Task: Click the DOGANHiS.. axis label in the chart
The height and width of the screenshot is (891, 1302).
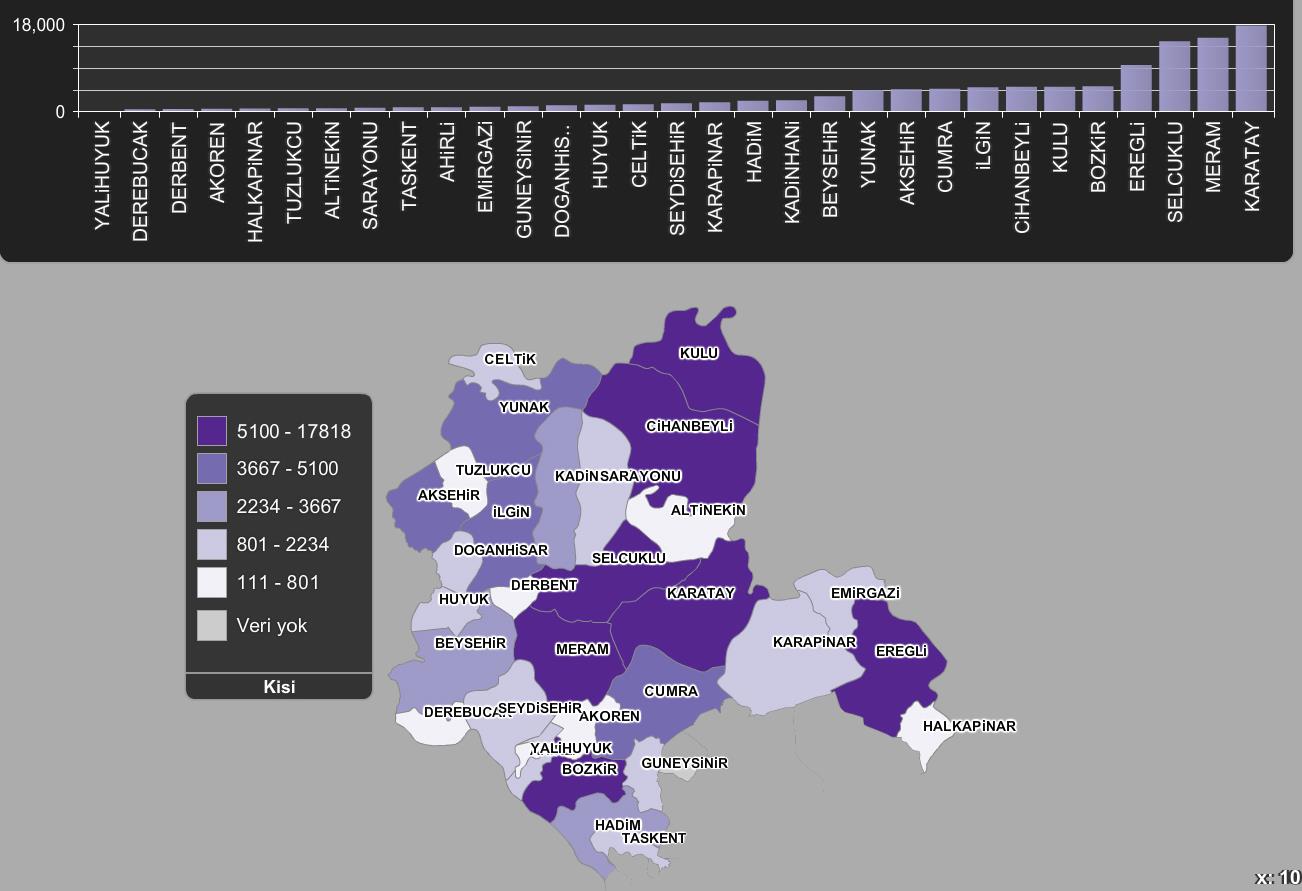Action: click(562, 180)
